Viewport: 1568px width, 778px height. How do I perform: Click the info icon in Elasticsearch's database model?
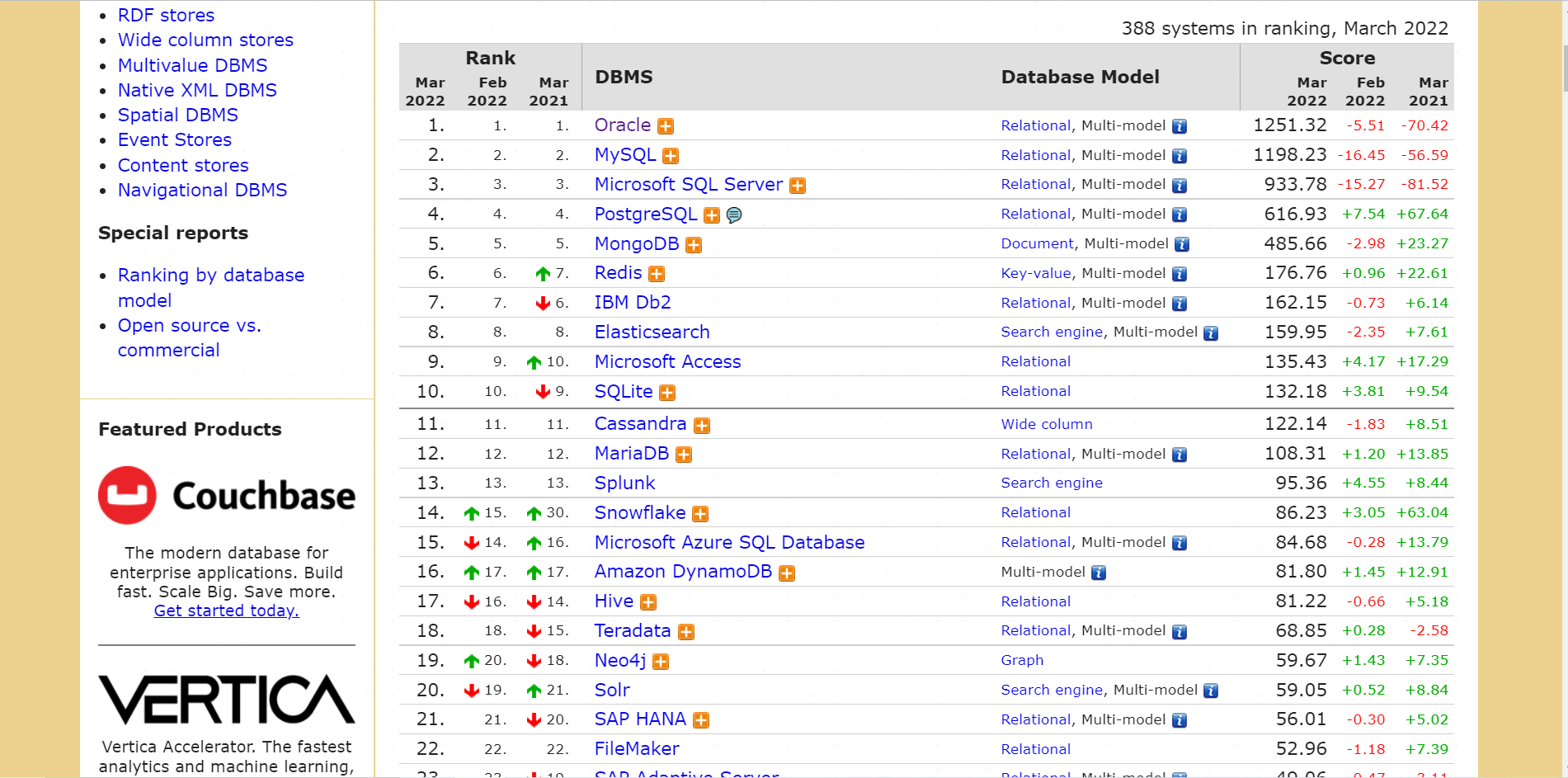point(1211,333)
